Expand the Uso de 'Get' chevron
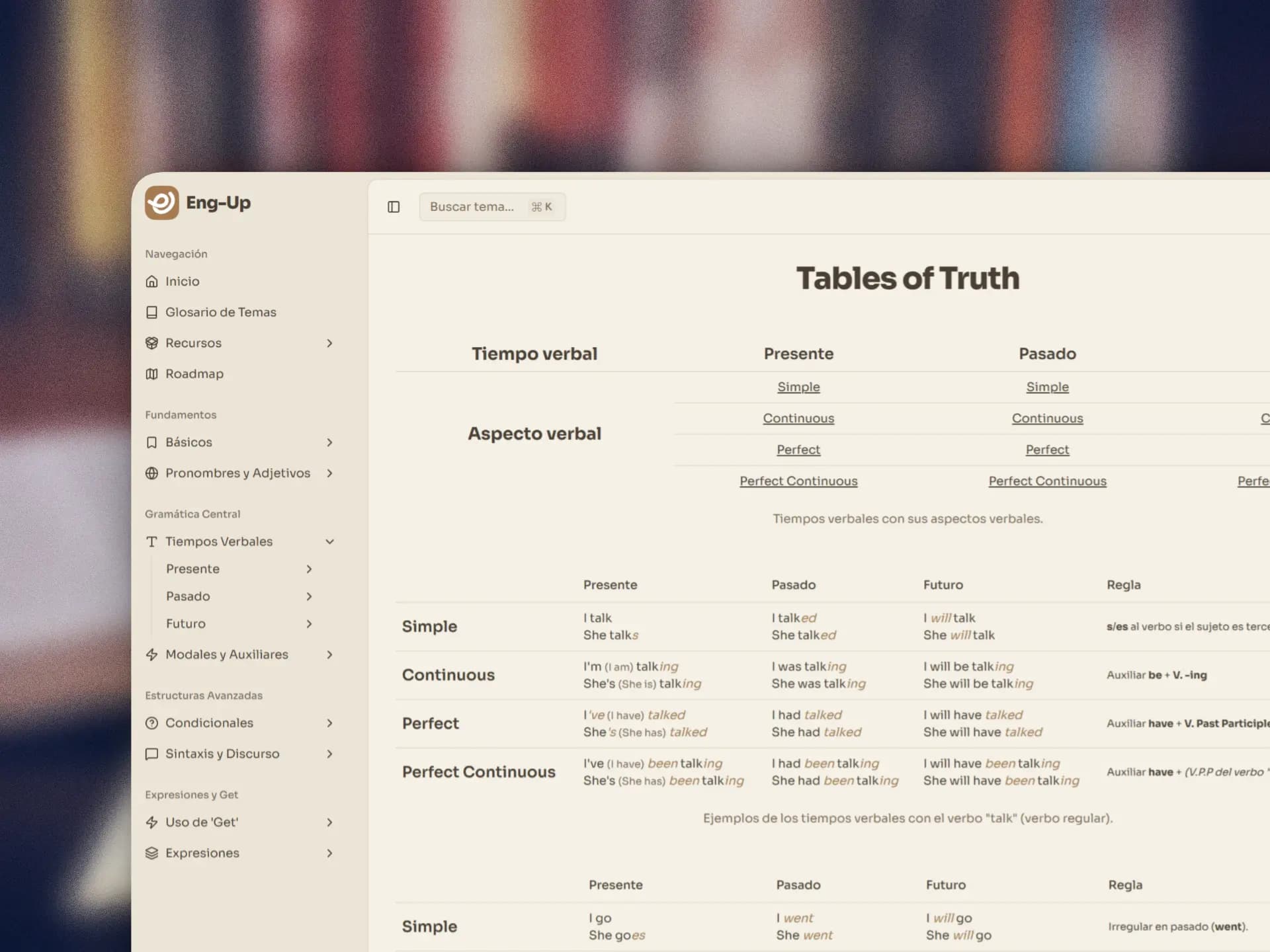 click(329, 822)
